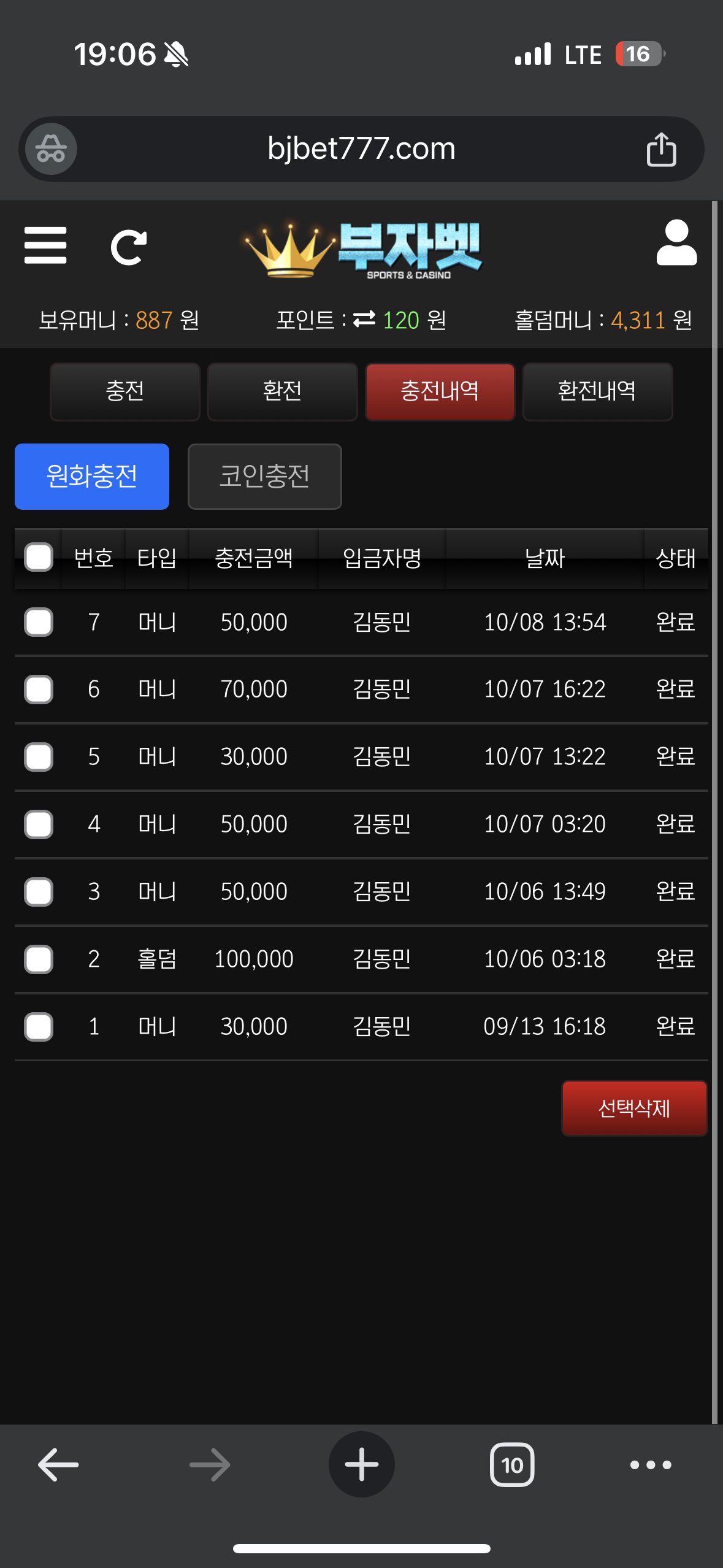Go back with browser back arrow
723x1568 pixels.
(x=58, y=1464)
